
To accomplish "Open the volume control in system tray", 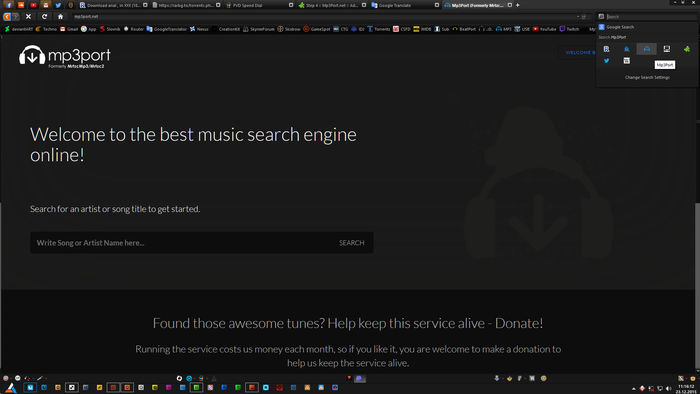I will tap(668, 389).
